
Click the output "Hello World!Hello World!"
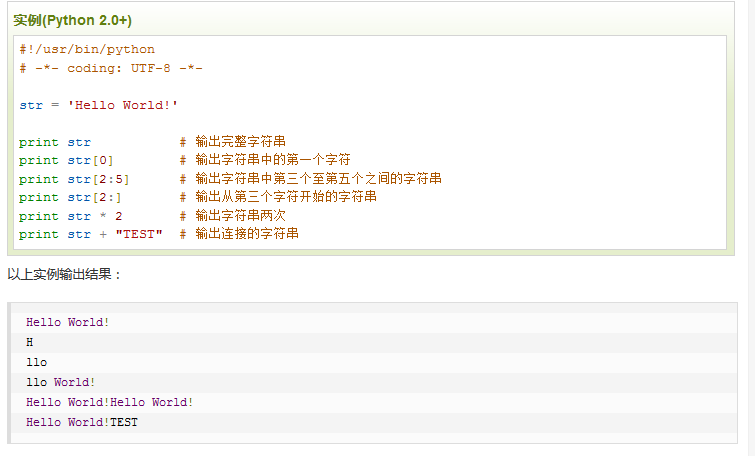pos(110,402)
